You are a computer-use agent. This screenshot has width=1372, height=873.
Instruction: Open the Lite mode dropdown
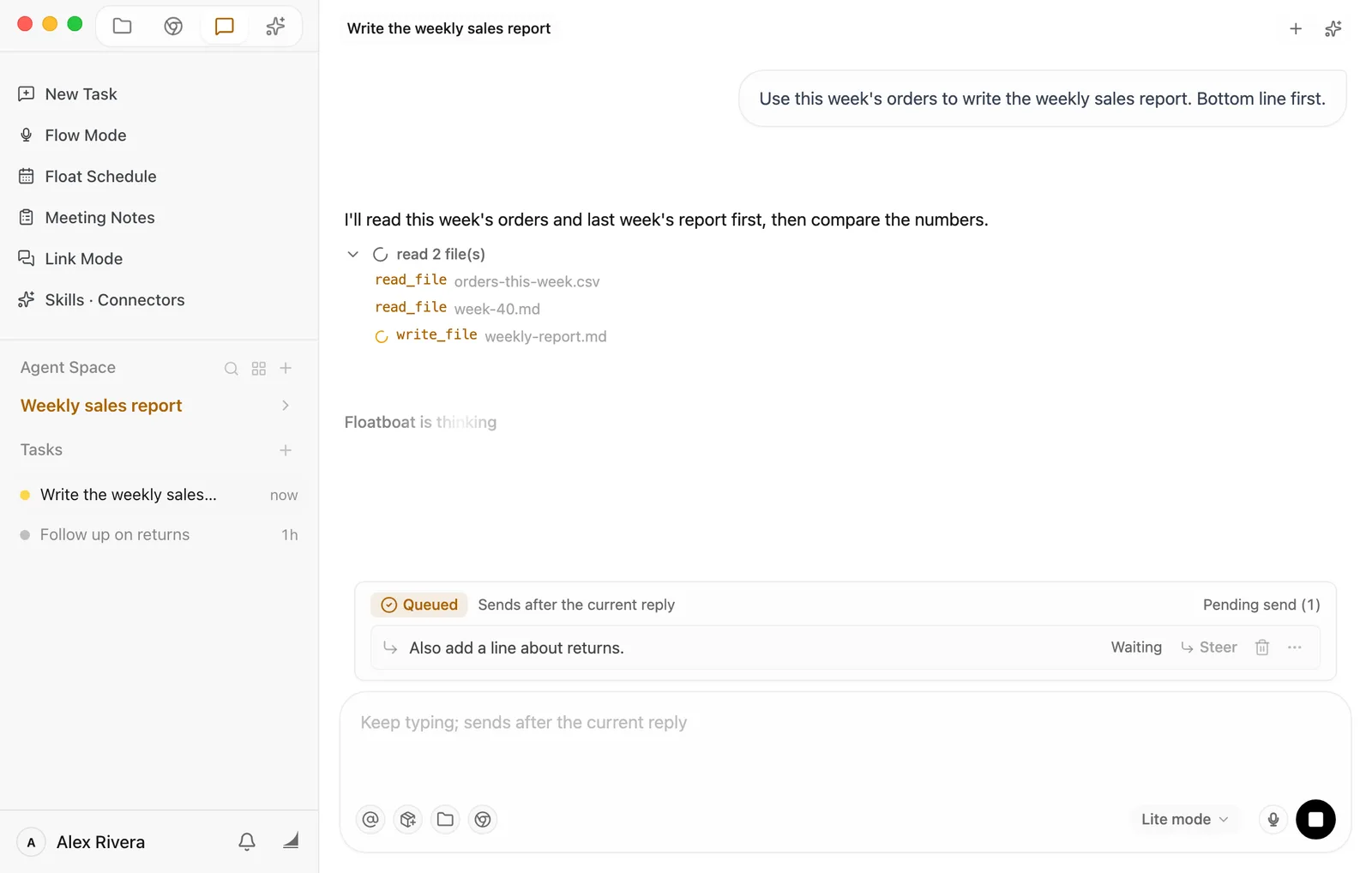coord(1185,820)
